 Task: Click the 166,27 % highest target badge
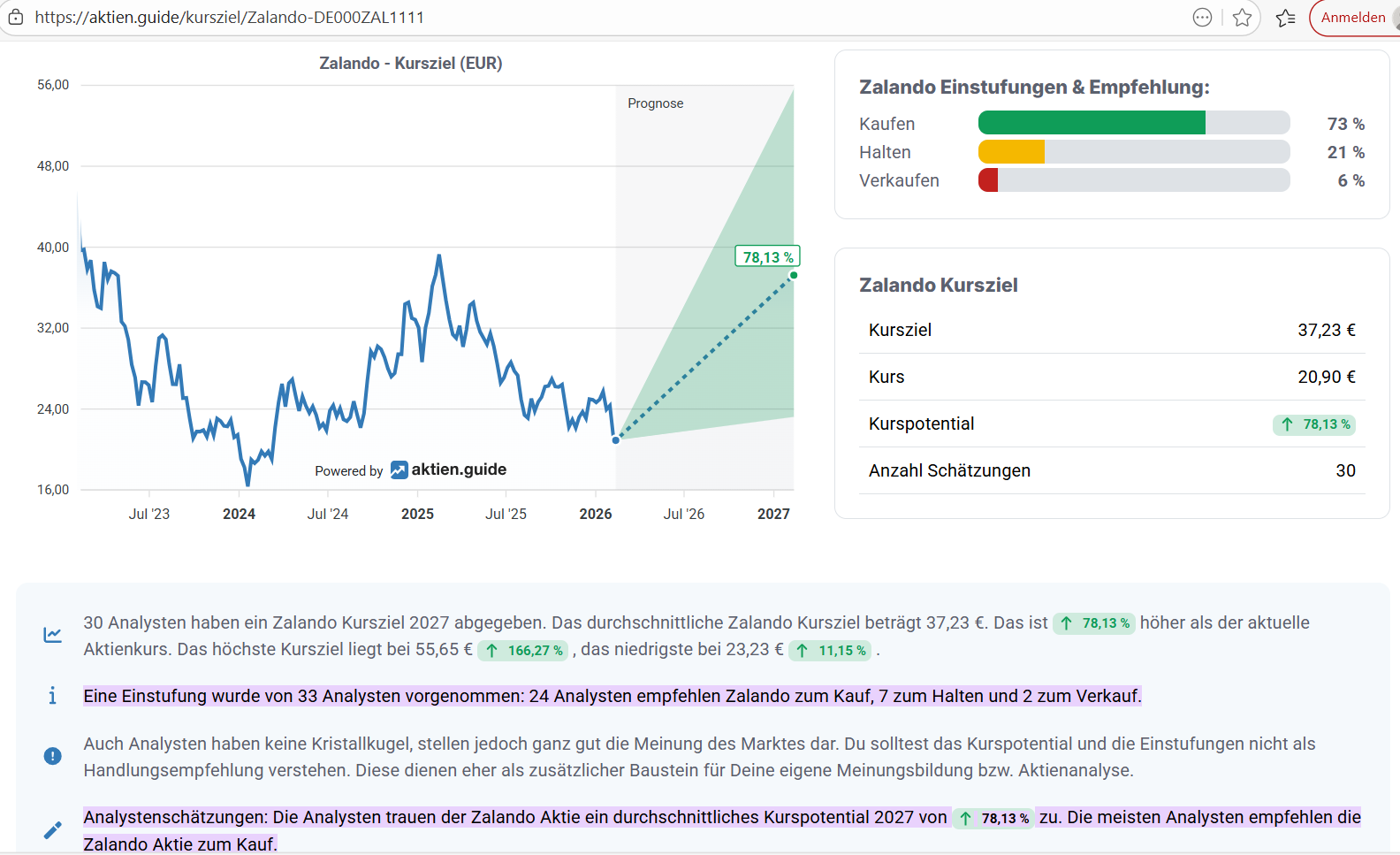524,651
